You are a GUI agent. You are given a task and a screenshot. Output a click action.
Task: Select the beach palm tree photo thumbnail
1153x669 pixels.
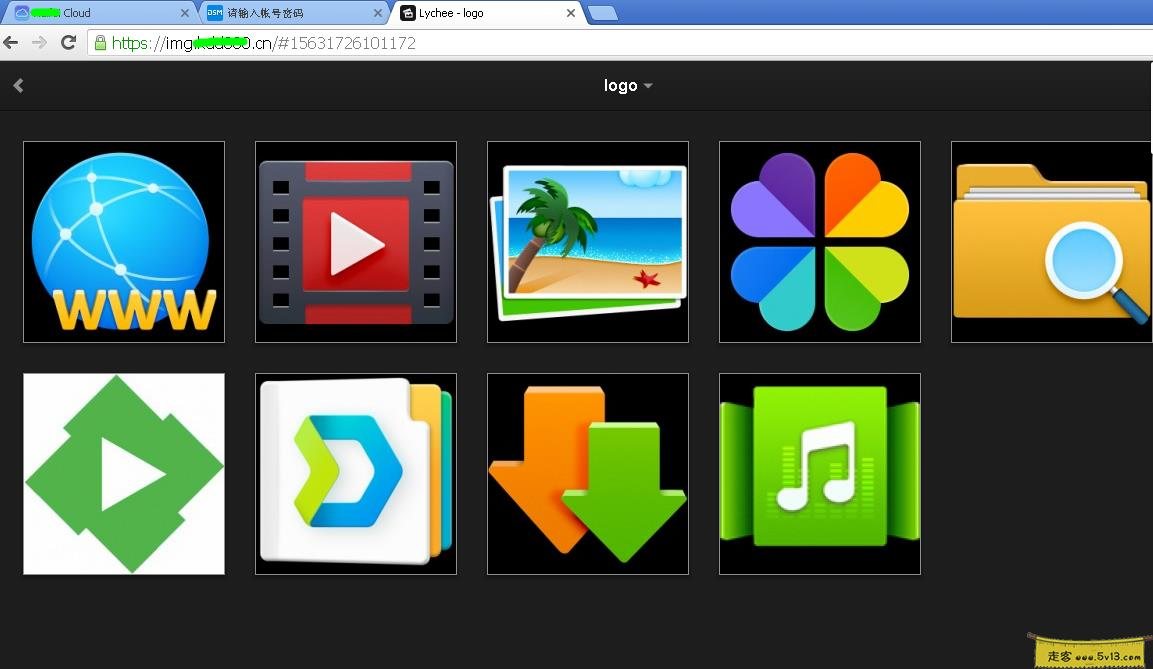[x=588, y=242]
